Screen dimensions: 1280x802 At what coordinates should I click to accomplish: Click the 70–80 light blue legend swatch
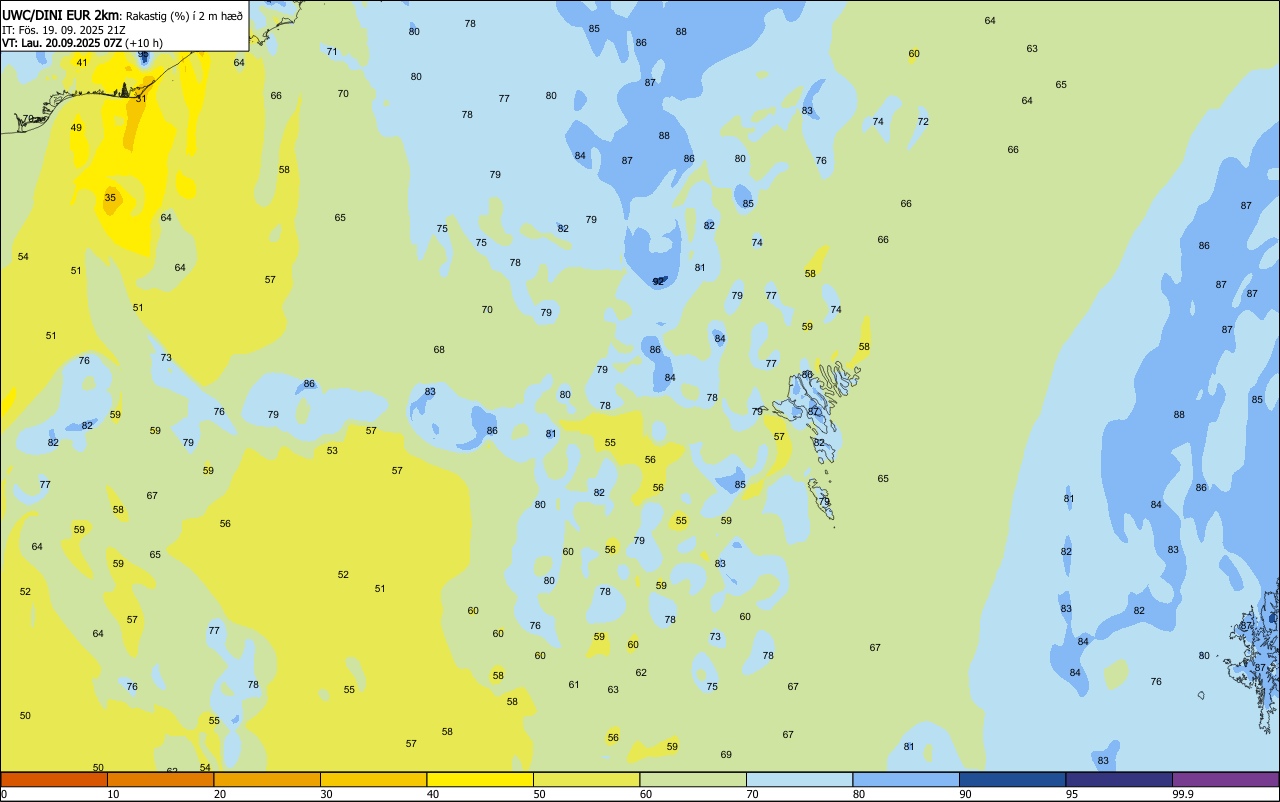799,779
